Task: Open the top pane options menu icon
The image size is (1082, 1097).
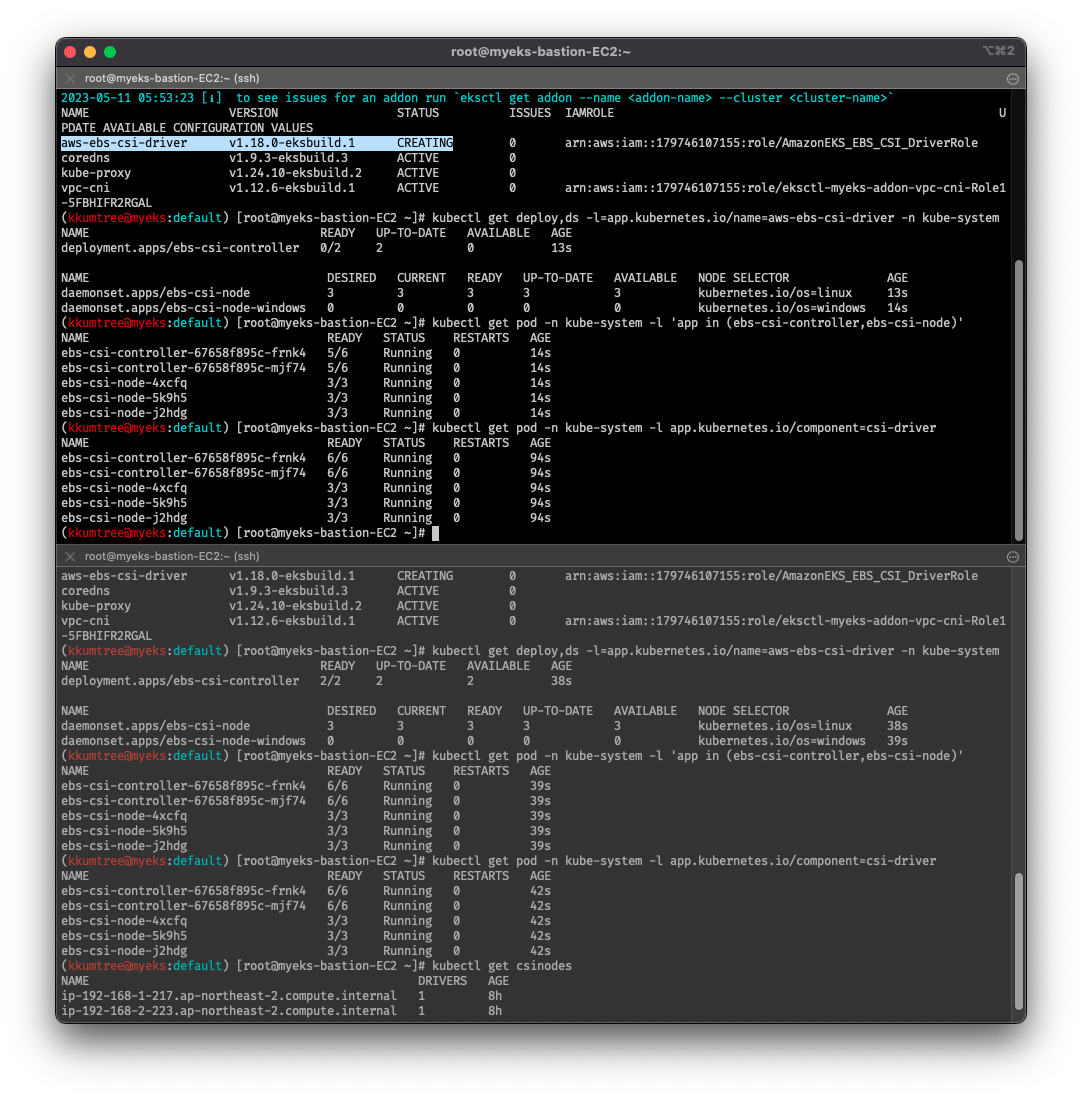Action: pos(1012,78)
